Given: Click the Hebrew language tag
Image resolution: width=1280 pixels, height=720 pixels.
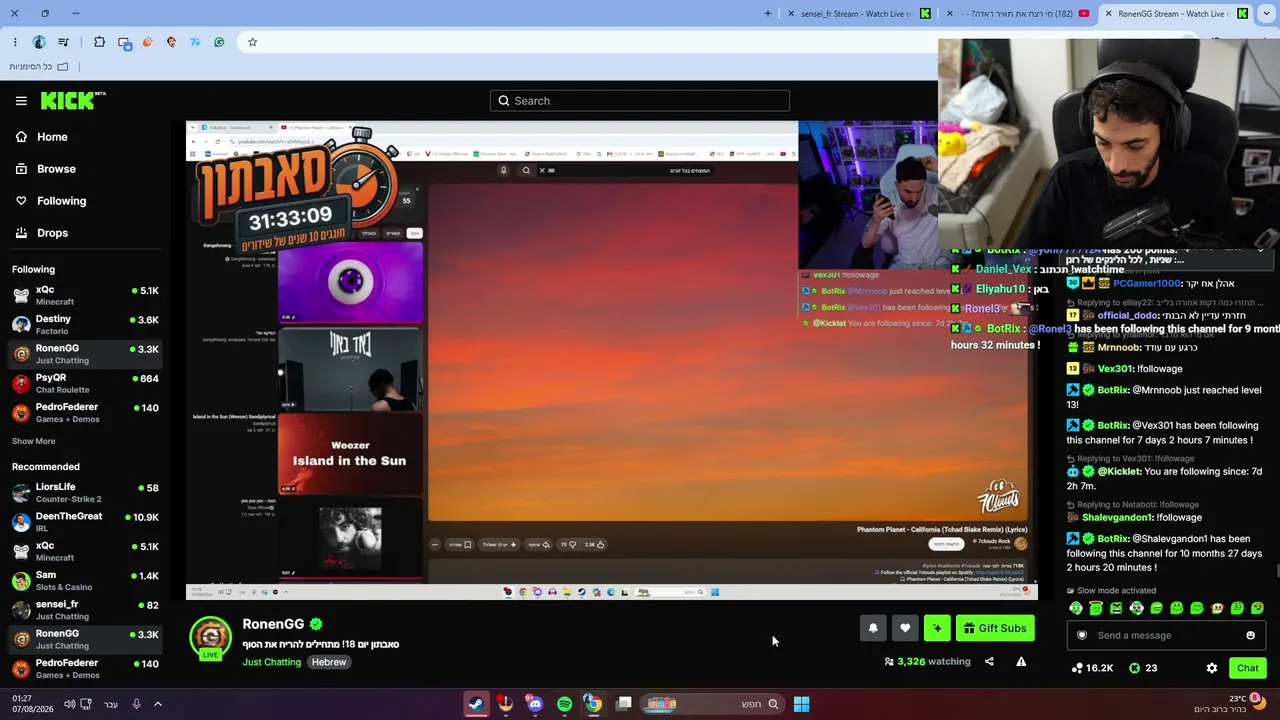Looking at the screenshot, I should click(x=328, y=662).
